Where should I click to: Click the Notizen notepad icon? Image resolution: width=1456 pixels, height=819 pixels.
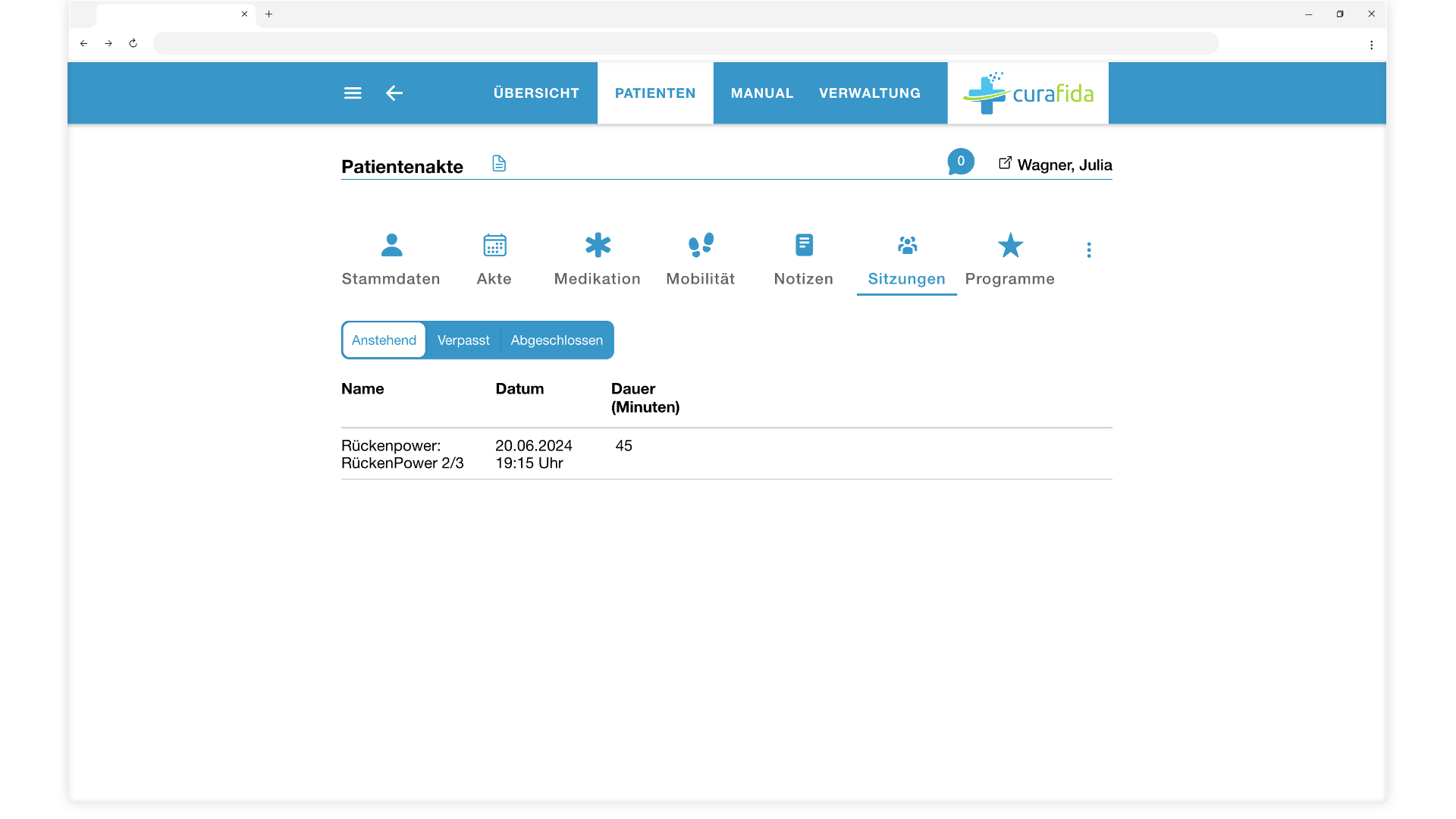click(804, 245)
